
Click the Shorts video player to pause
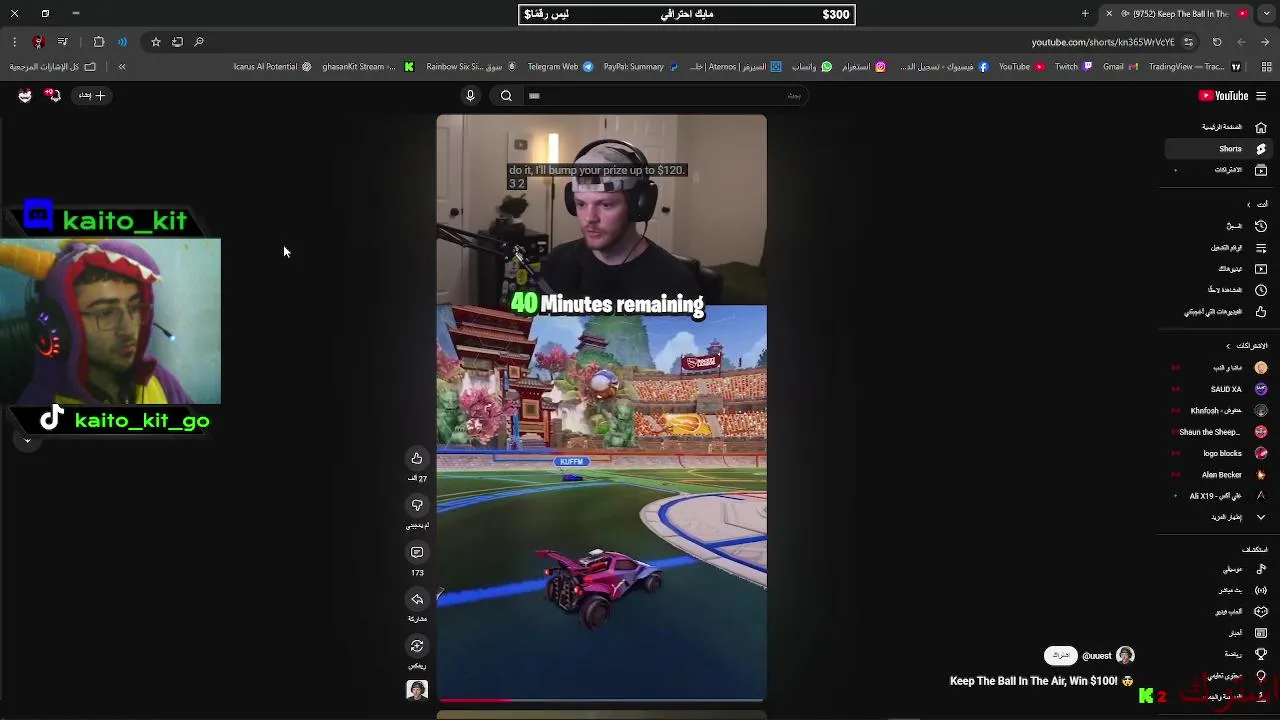coord(601,408)
